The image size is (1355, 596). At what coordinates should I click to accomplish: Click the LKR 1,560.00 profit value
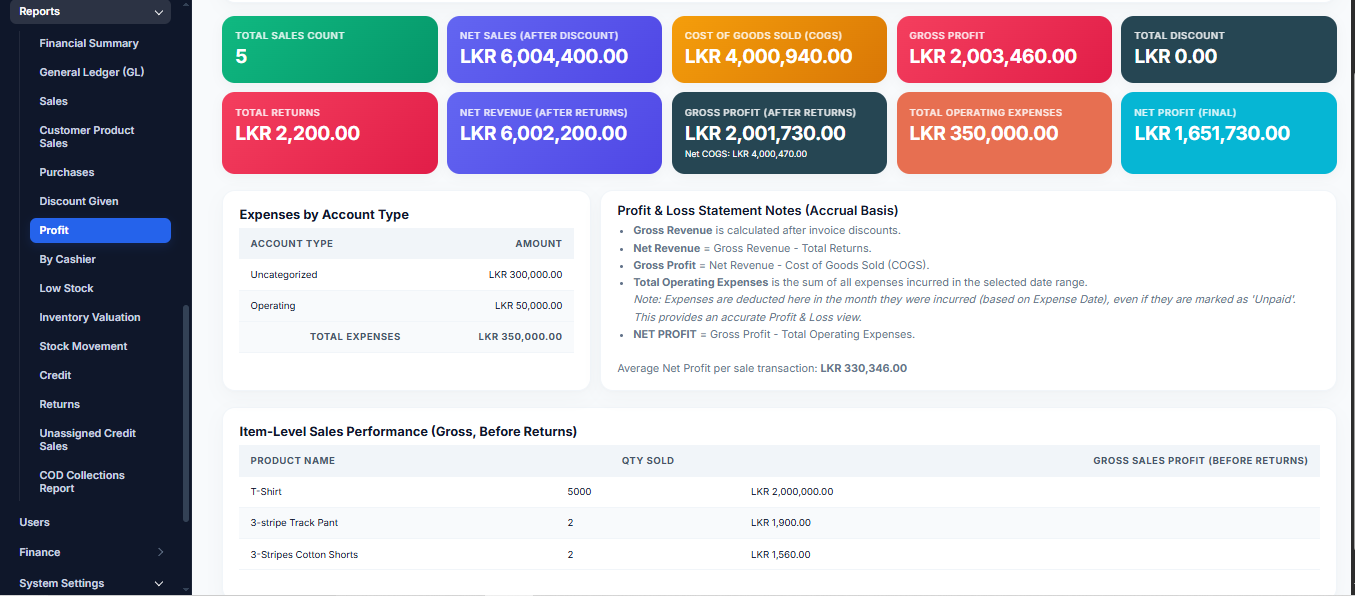[781, 555]
